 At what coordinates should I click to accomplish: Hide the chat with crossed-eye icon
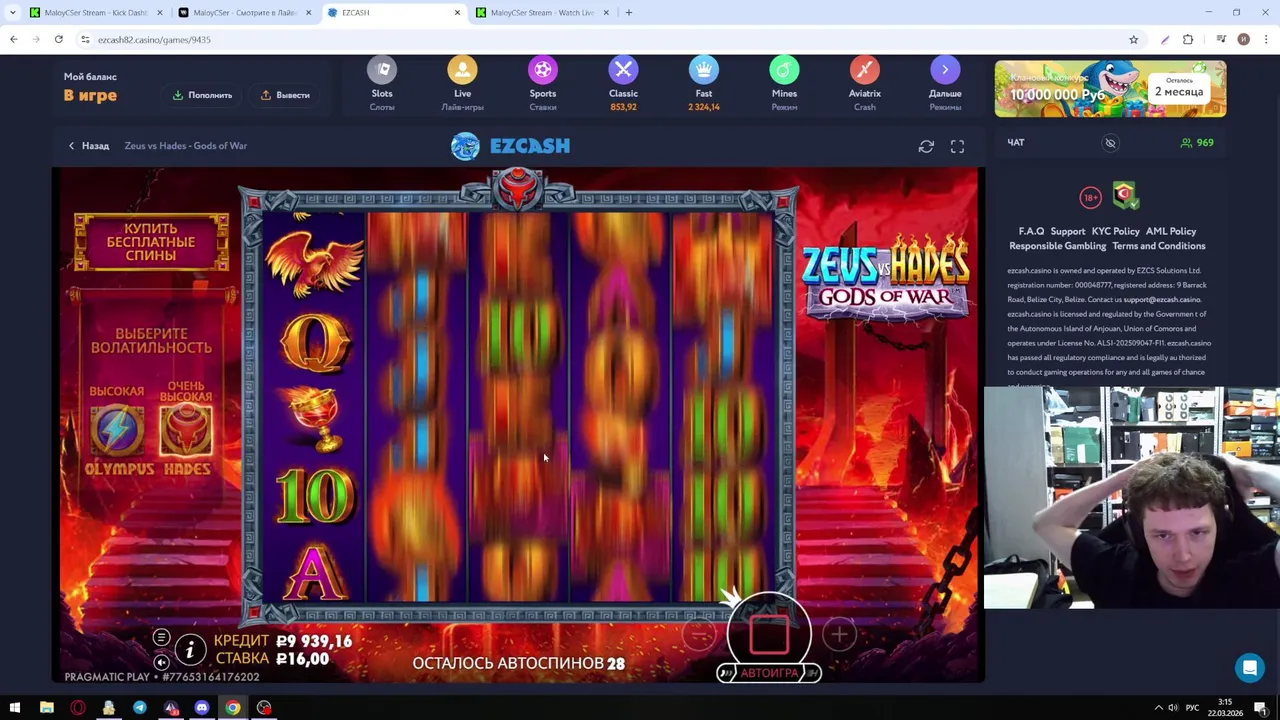pos(1110,143)
